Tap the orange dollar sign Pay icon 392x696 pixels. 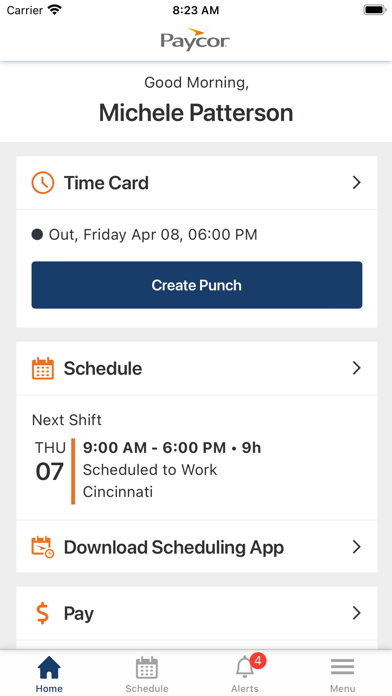tap(43, 613)
